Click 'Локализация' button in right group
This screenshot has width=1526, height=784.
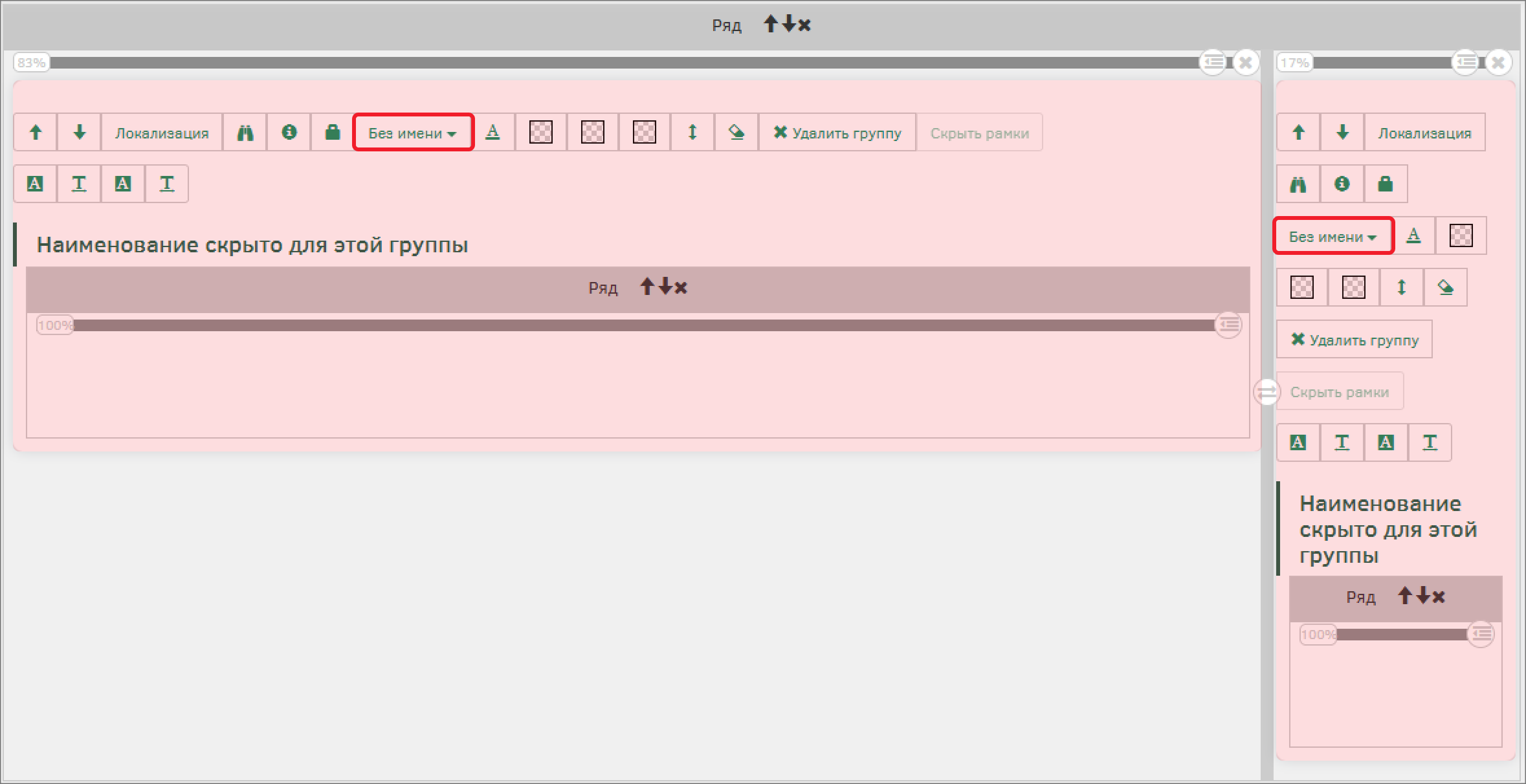(x=1424, y=133)
